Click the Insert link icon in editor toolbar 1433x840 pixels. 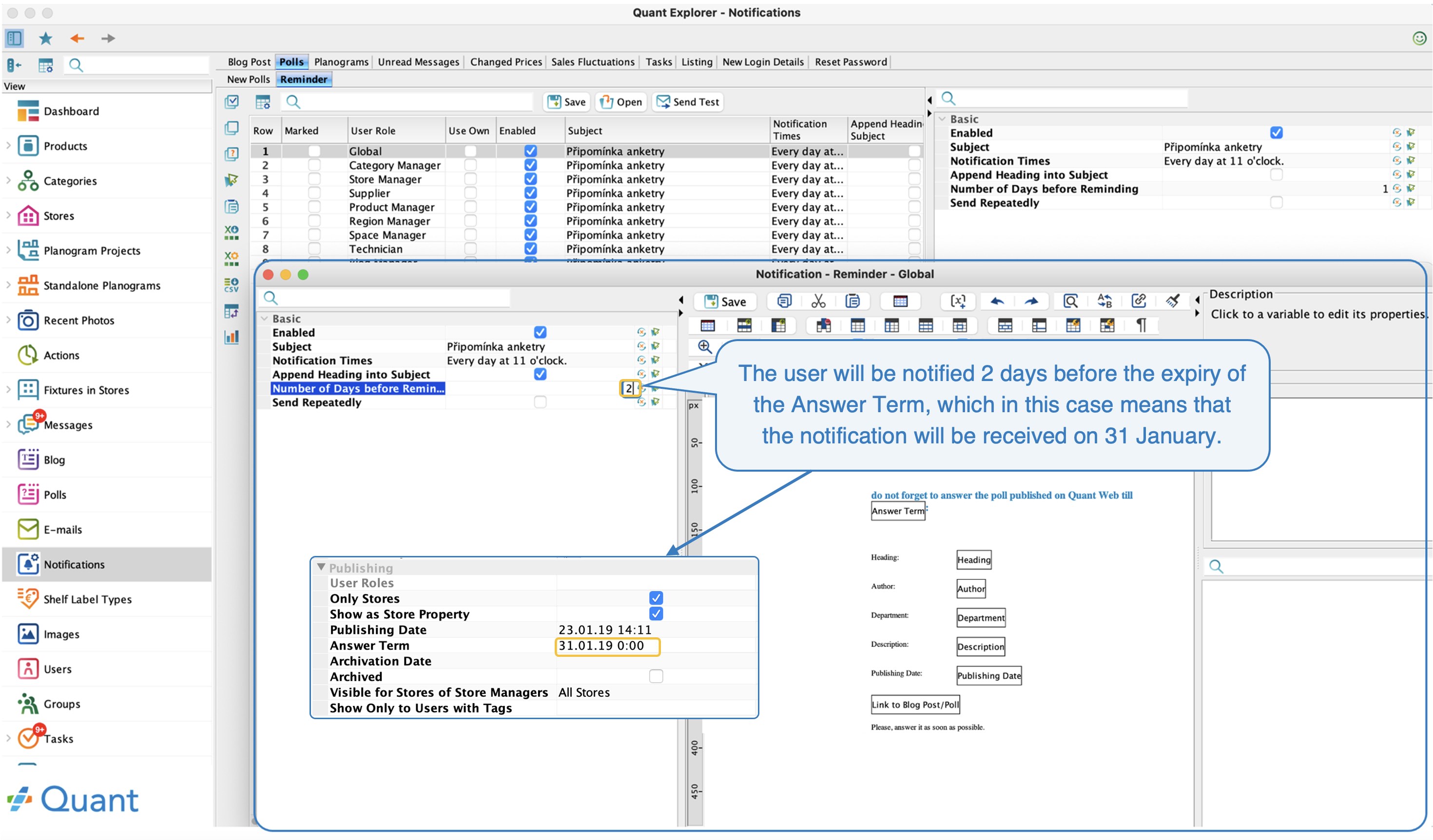[1139, 301]
